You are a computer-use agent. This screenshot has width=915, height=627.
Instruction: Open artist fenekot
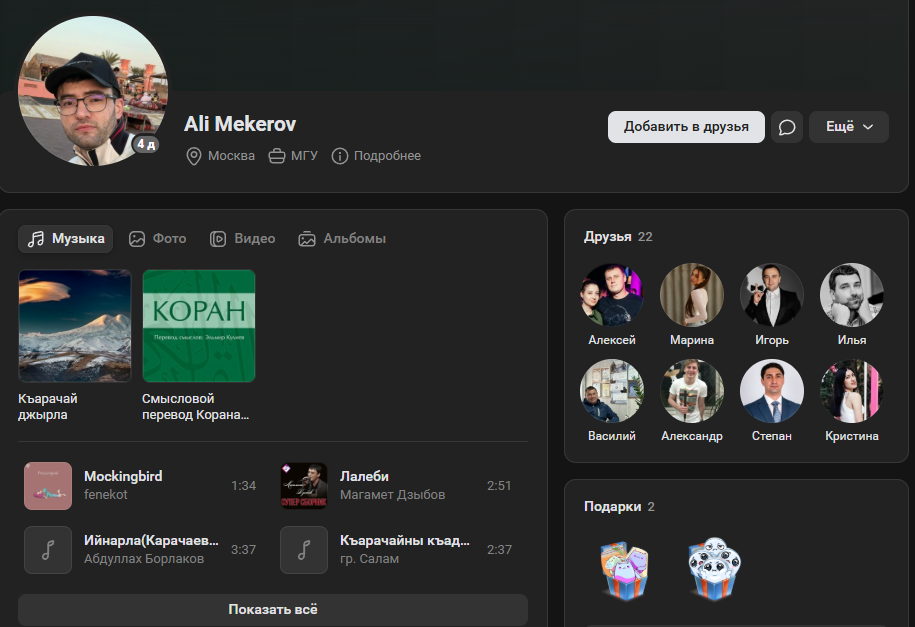[x=106, y=494]
